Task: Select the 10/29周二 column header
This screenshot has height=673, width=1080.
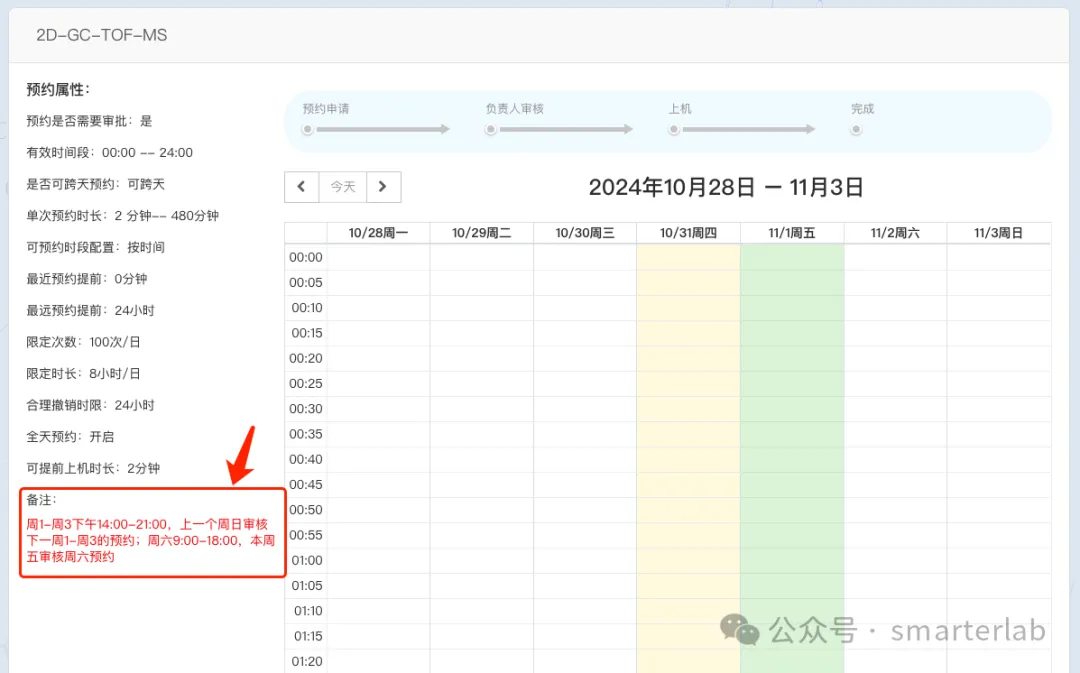Action: (481, 233)
